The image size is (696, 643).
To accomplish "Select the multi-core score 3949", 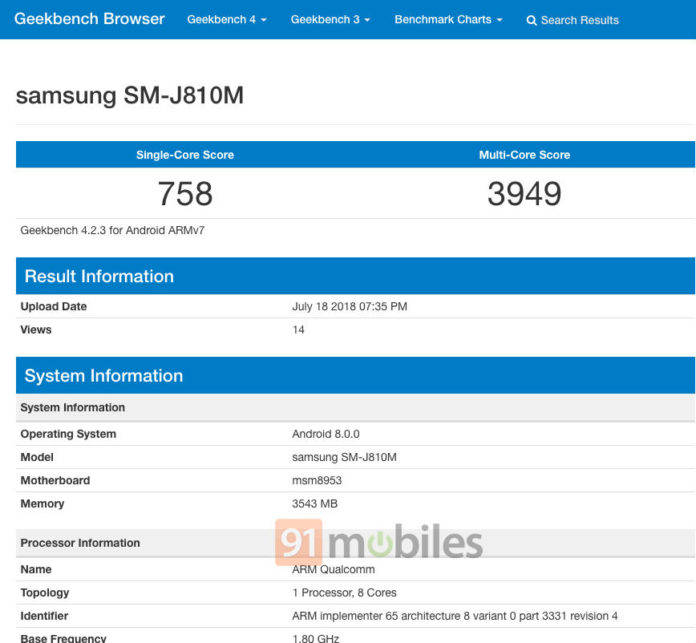I will coord(525,194).
